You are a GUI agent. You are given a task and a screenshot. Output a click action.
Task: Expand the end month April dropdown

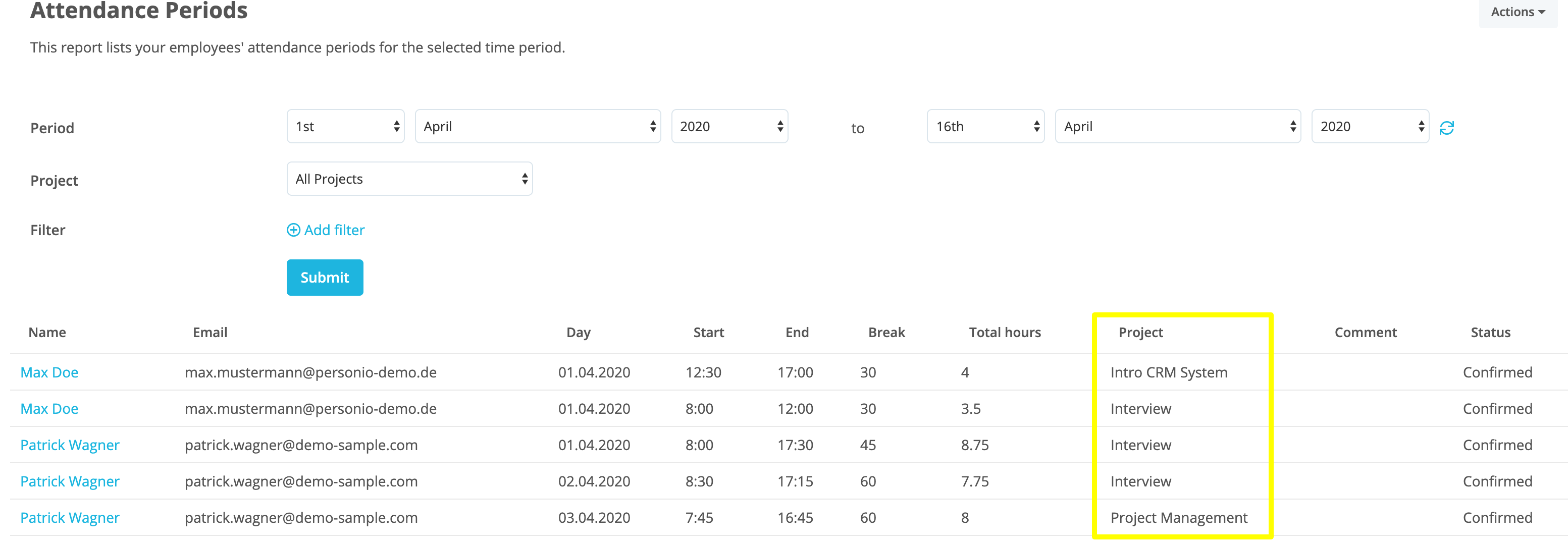(x=1177, y=127)
